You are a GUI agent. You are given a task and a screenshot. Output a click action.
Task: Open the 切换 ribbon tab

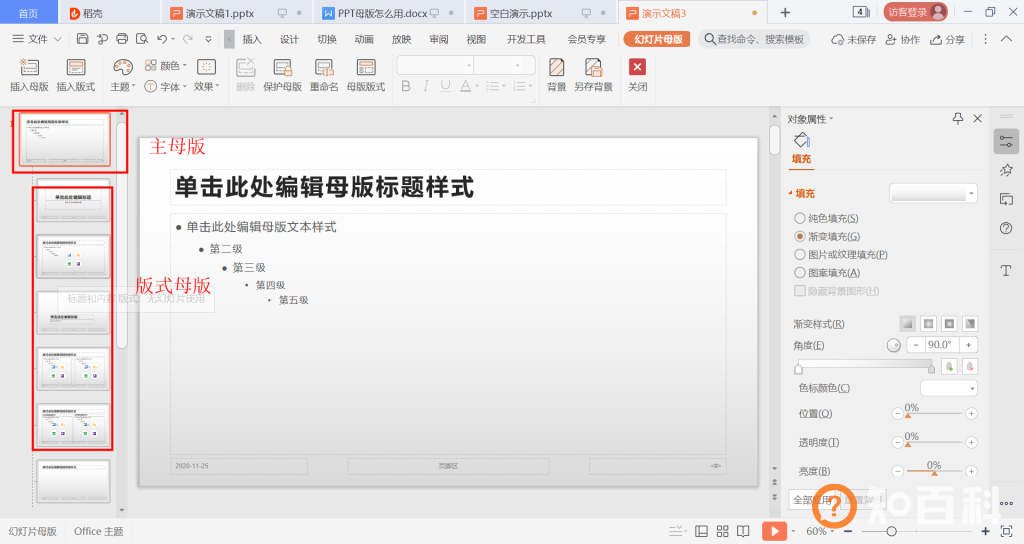point(327,39)
